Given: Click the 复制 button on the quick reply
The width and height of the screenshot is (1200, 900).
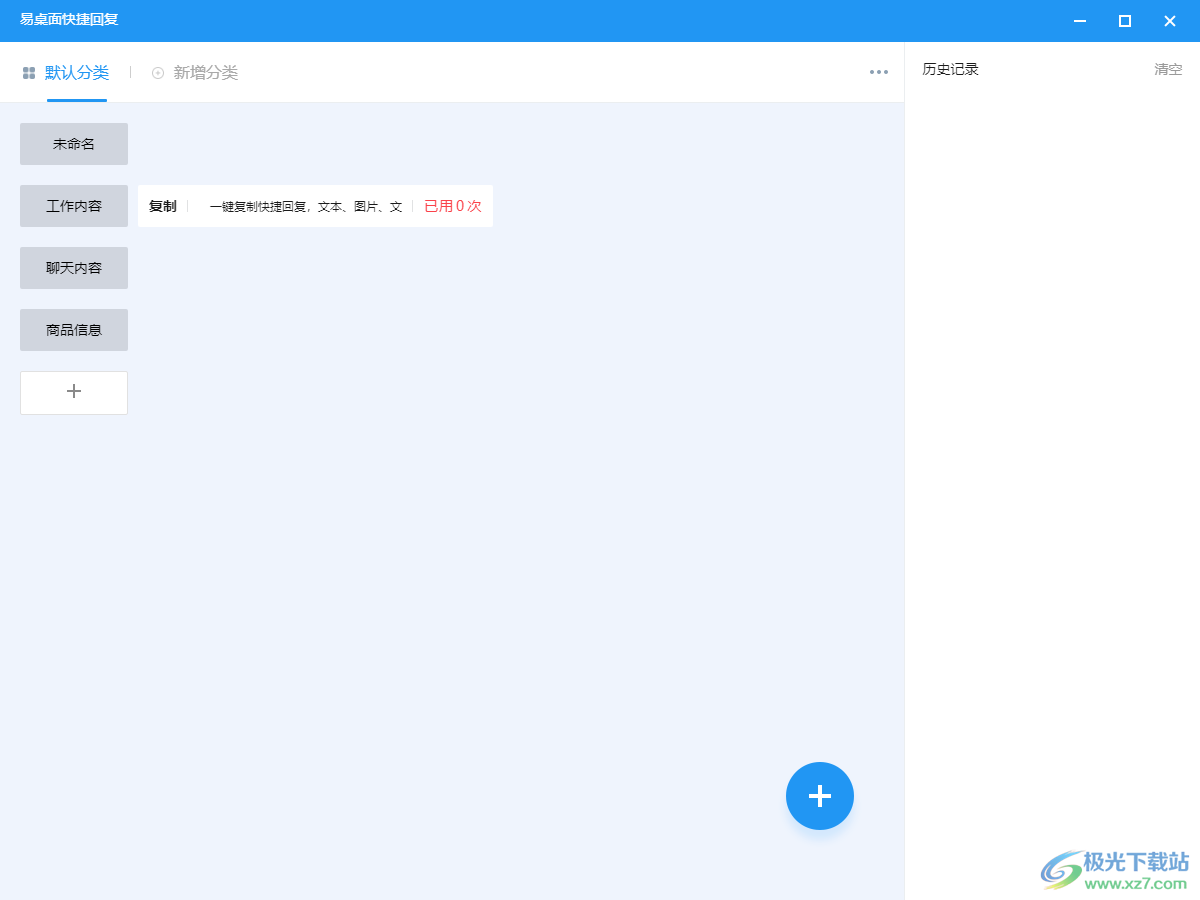Looking at the screenshot, I should (x=163, y=206).
